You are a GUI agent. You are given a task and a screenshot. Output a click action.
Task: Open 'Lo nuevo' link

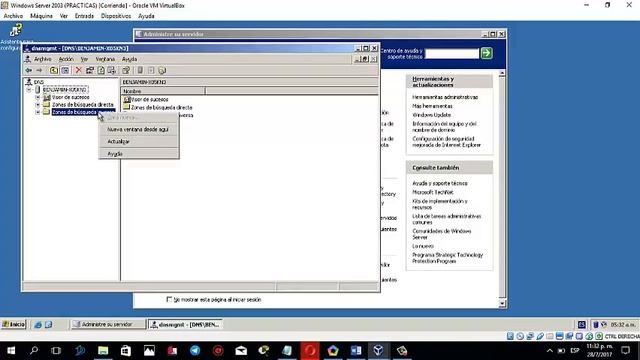point(422,247)
